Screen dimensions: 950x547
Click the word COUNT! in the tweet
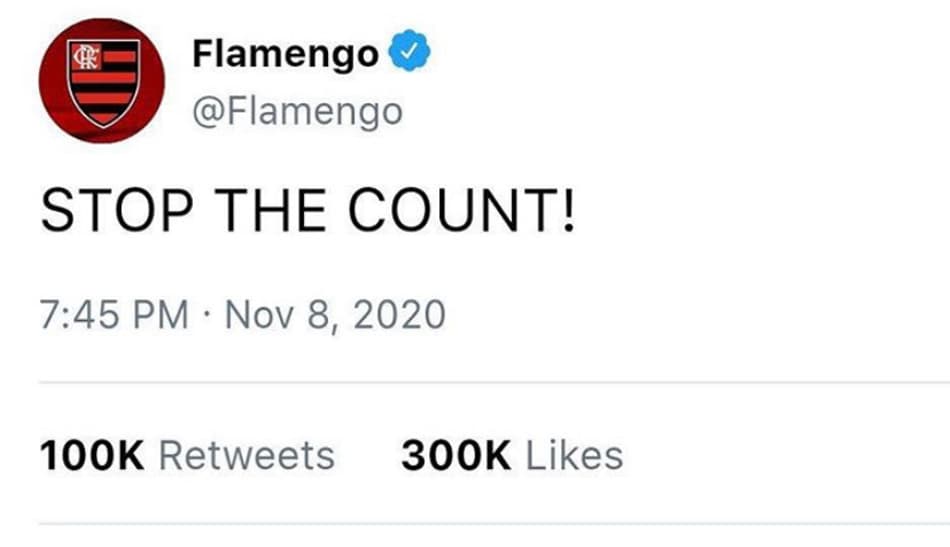(x=461, y=210)
